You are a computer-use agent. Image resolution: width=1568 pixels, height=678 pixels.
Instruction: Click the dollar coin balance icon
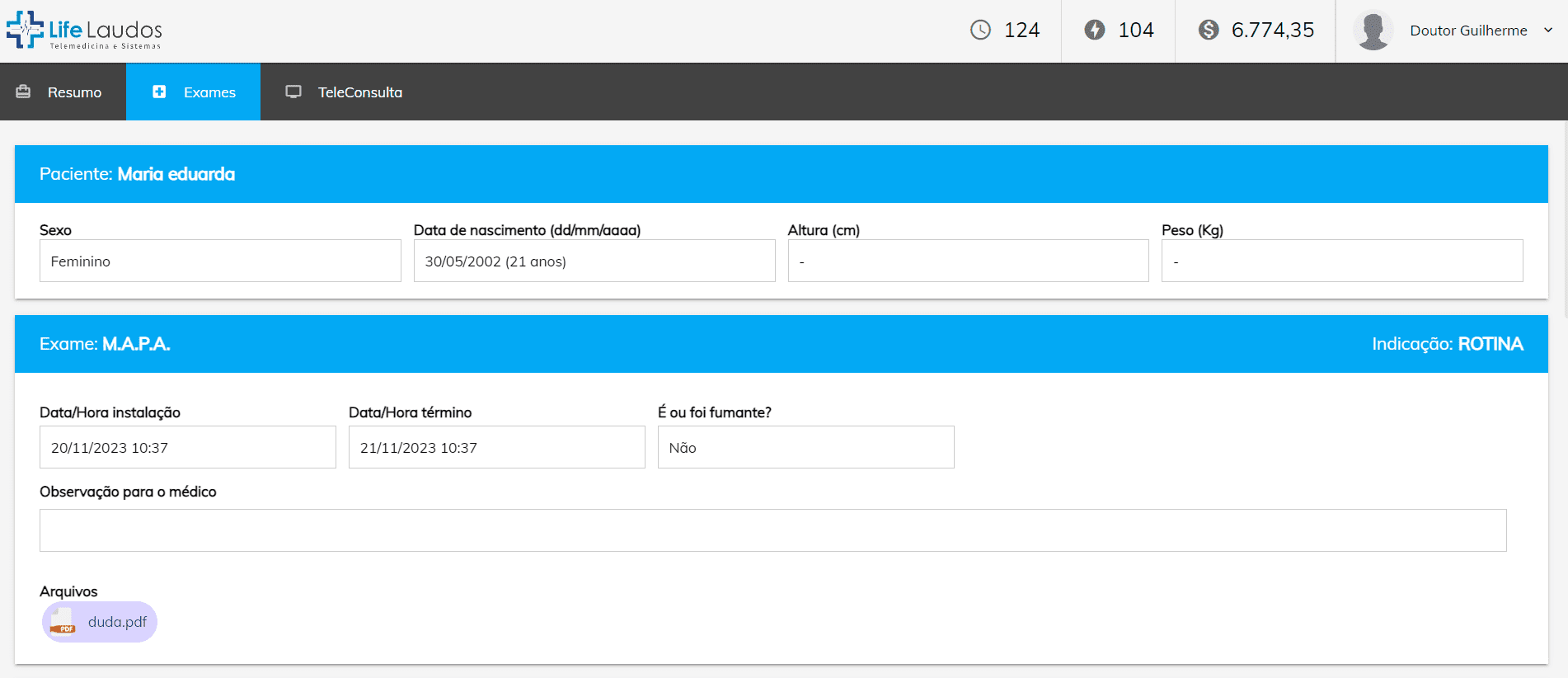click(1208, 31)
